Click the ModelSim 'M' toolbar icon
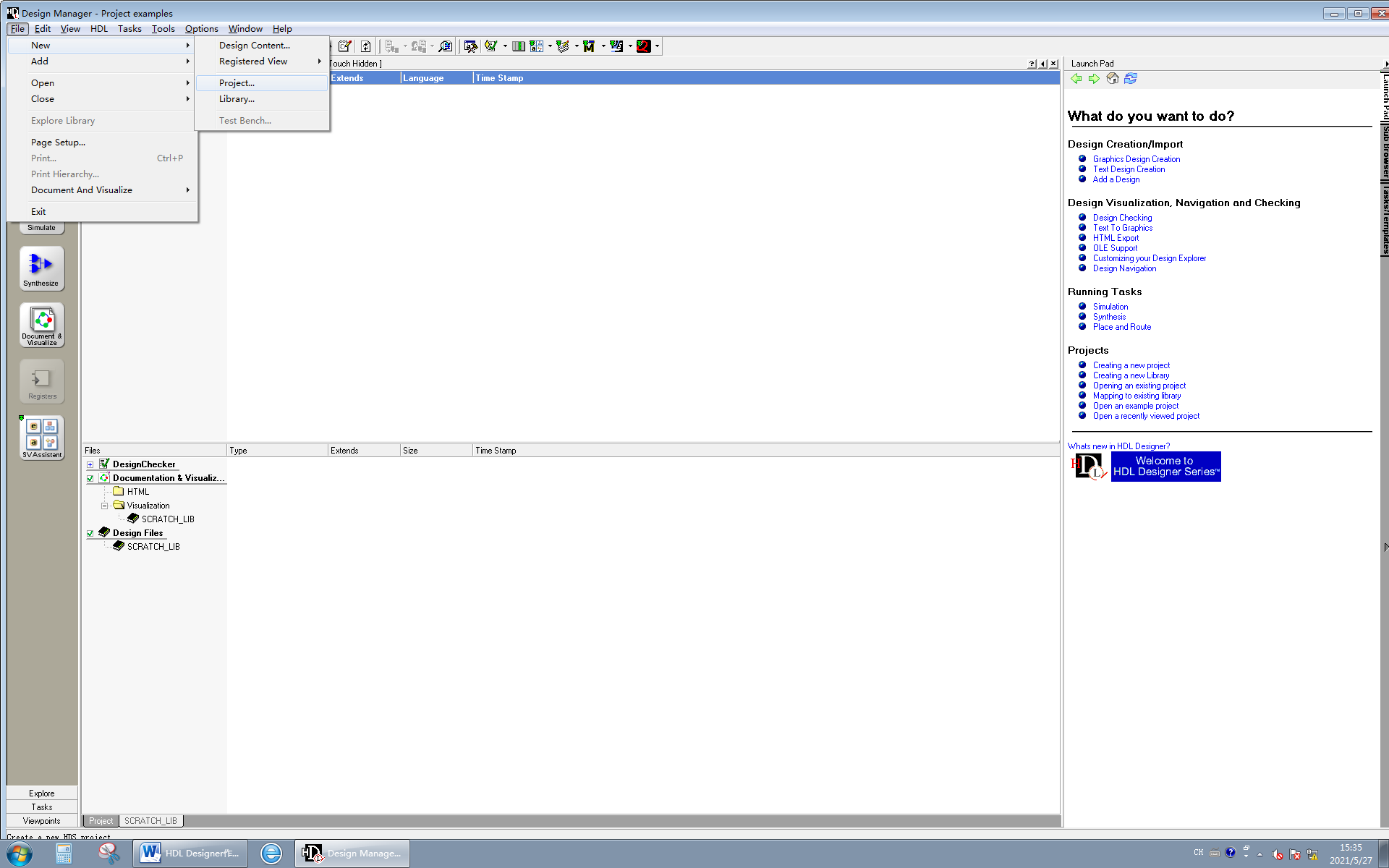 pos(589,46)
